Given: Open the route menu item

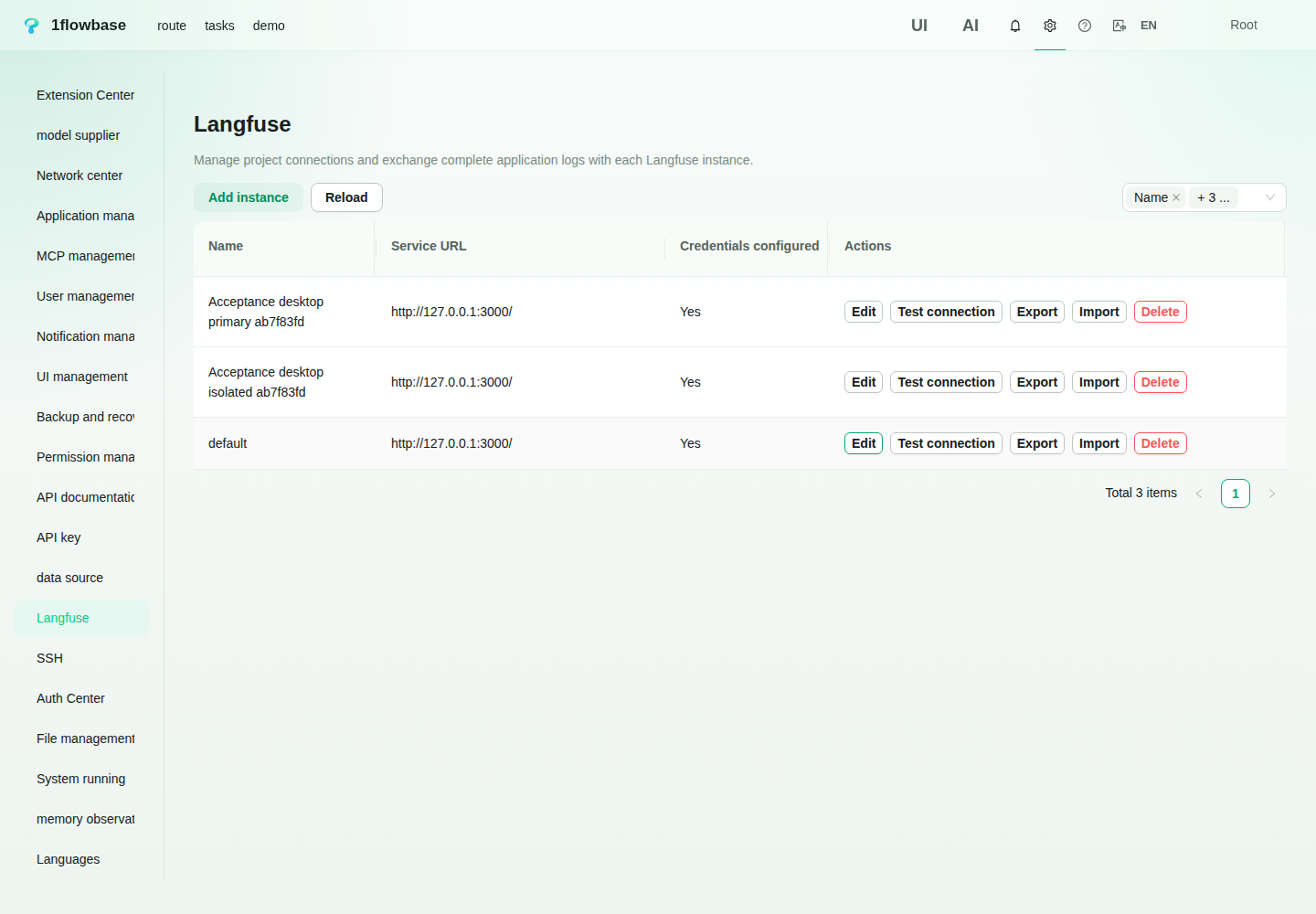Looking at the screenshot, I should tap(172, 26).
